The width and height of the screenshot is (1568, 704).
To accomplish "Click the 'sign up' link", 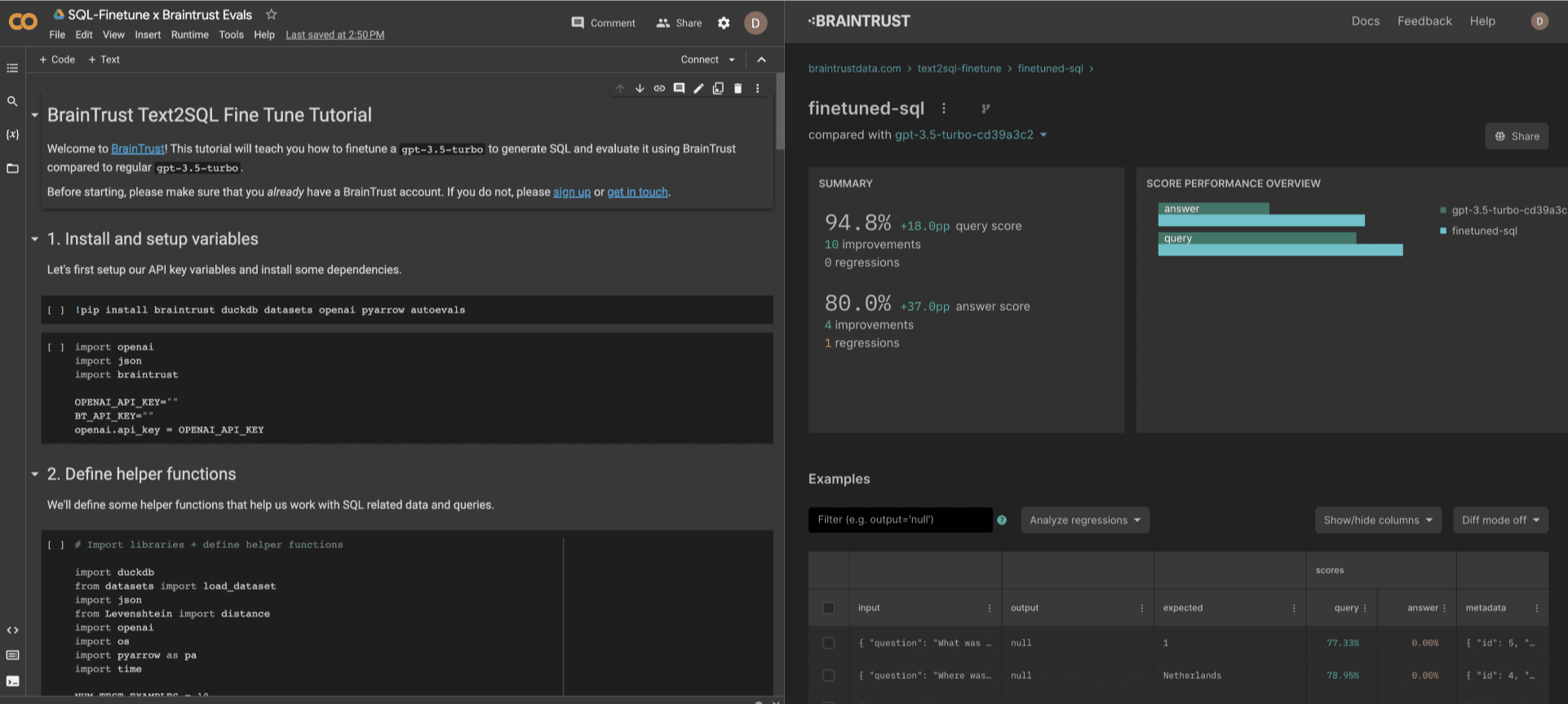I will [x=571, y=193].
